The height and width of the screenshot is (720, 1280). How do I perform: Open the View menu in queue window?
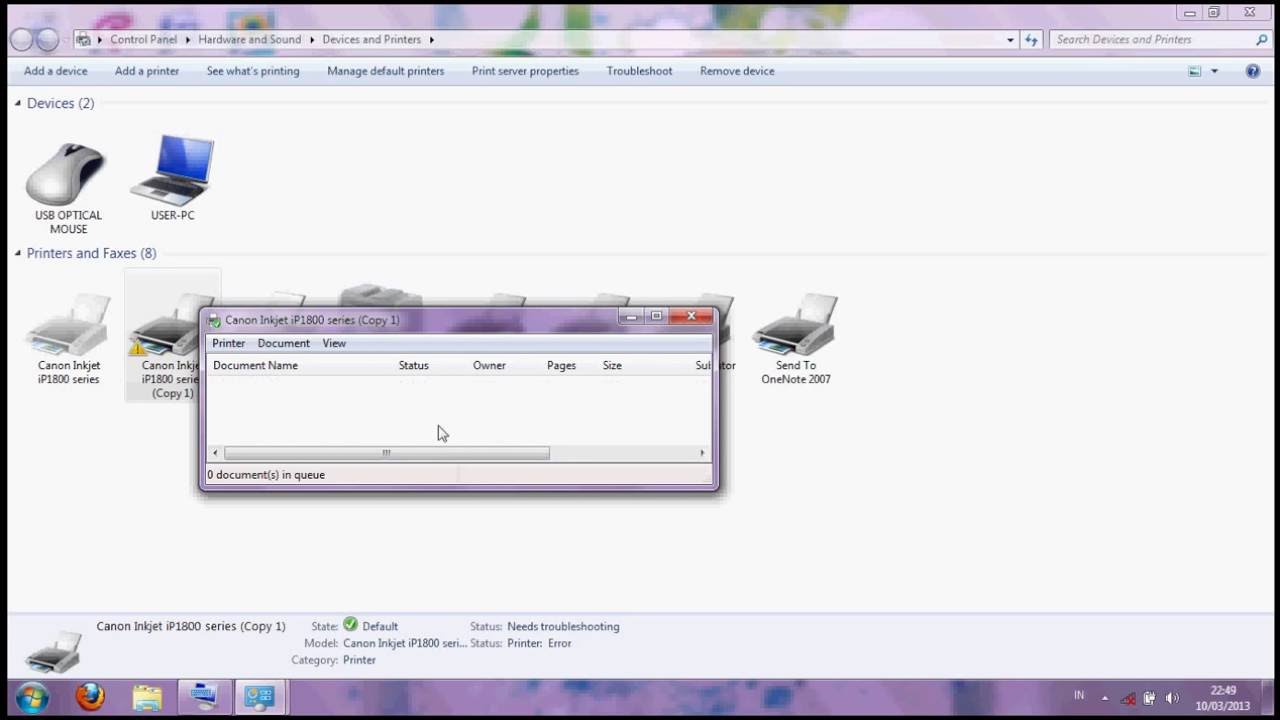[334, 343]
